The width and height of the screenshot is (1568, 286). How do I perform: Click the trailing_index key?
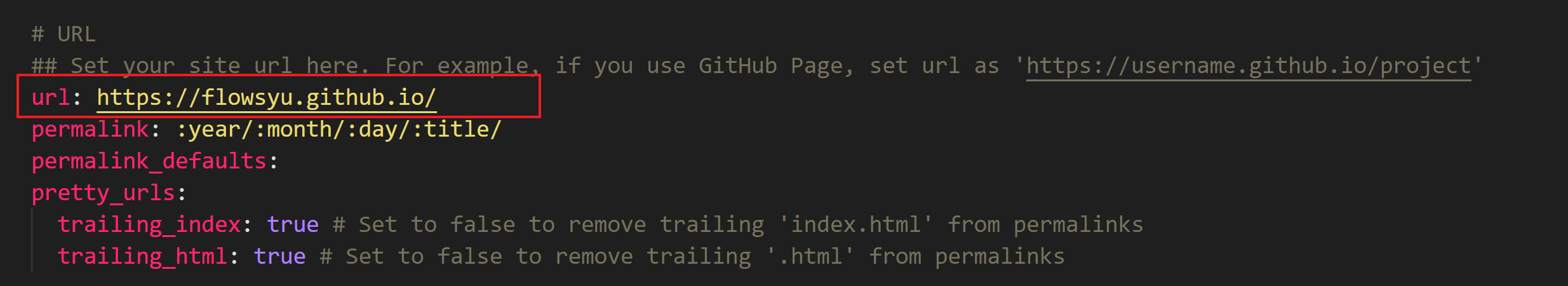tap(149, 225)
